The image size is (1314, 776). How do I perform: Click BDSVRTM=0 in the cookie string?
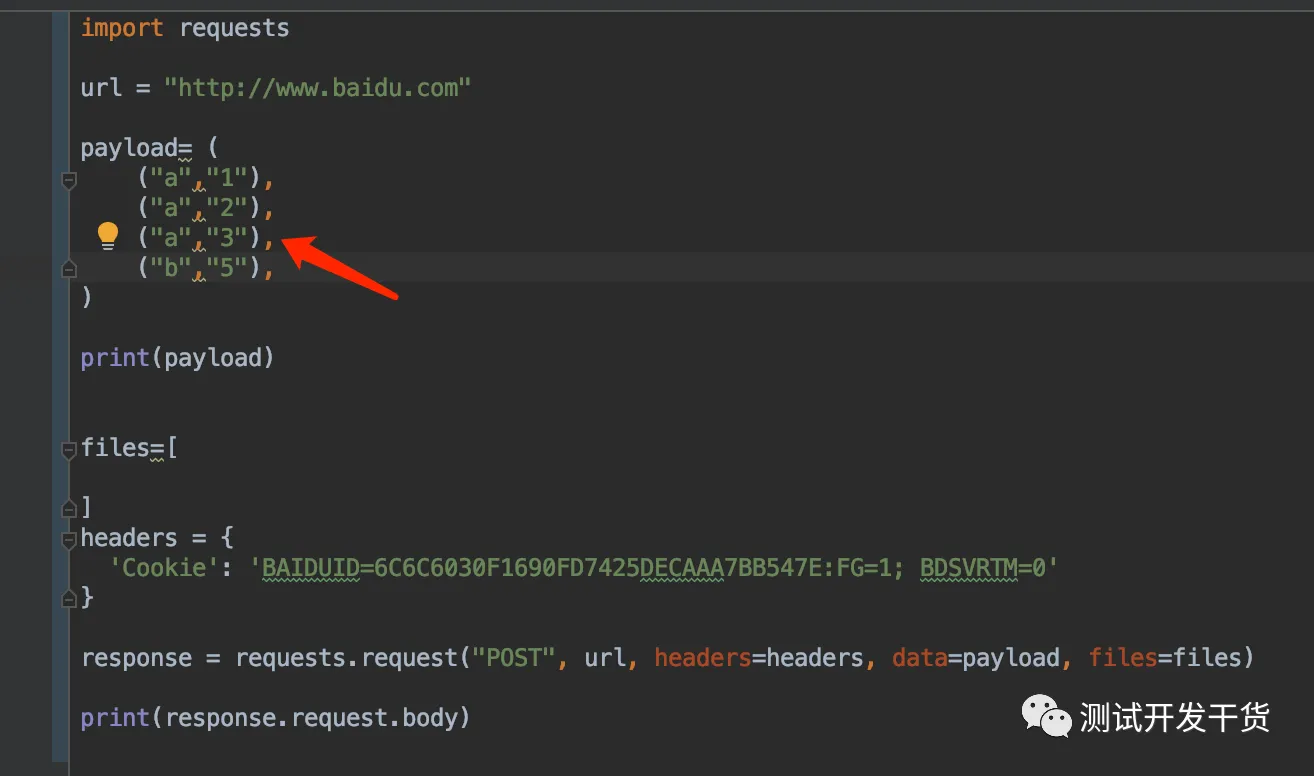pos(983,568)
